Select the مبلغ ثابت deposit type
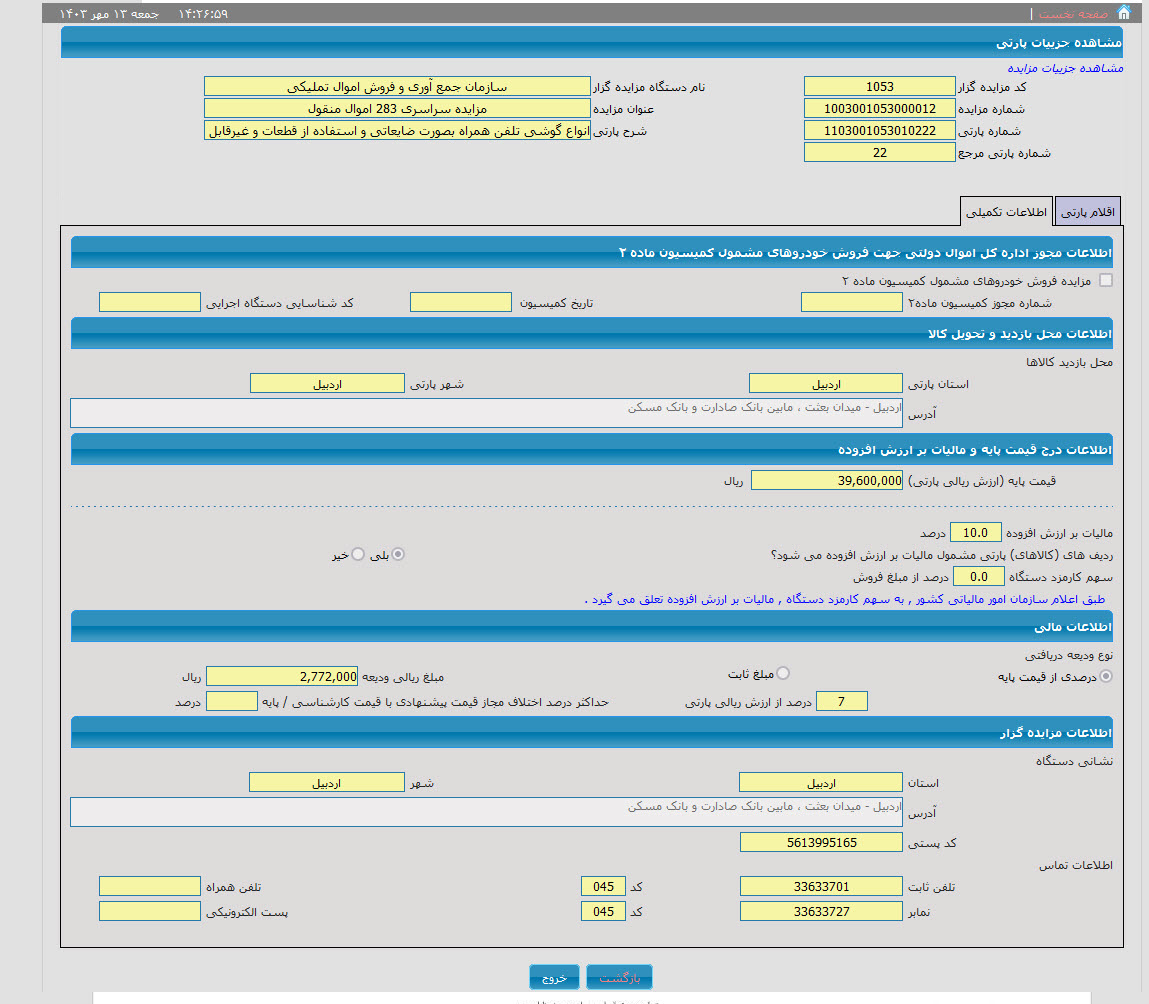1149x1004 pixels. point(783,674)
